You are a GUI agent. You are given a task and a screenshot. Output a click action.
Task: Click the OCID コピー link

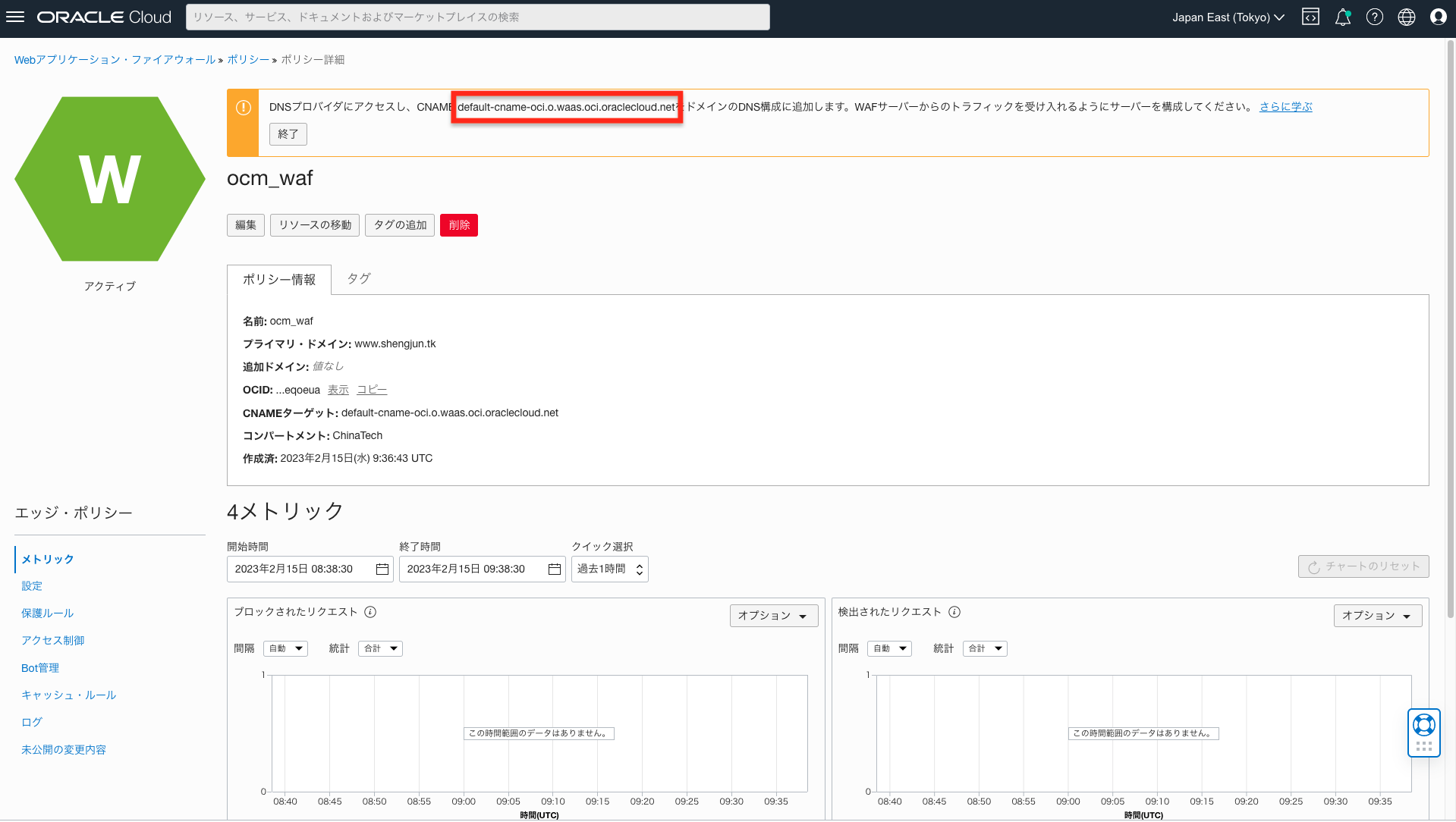372,390
